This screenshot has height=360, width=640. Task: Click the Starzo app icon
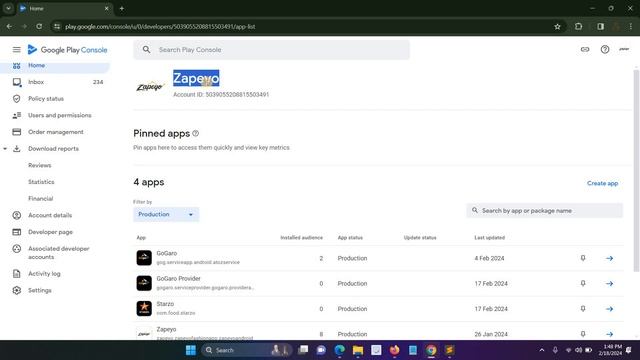point(144,309)
